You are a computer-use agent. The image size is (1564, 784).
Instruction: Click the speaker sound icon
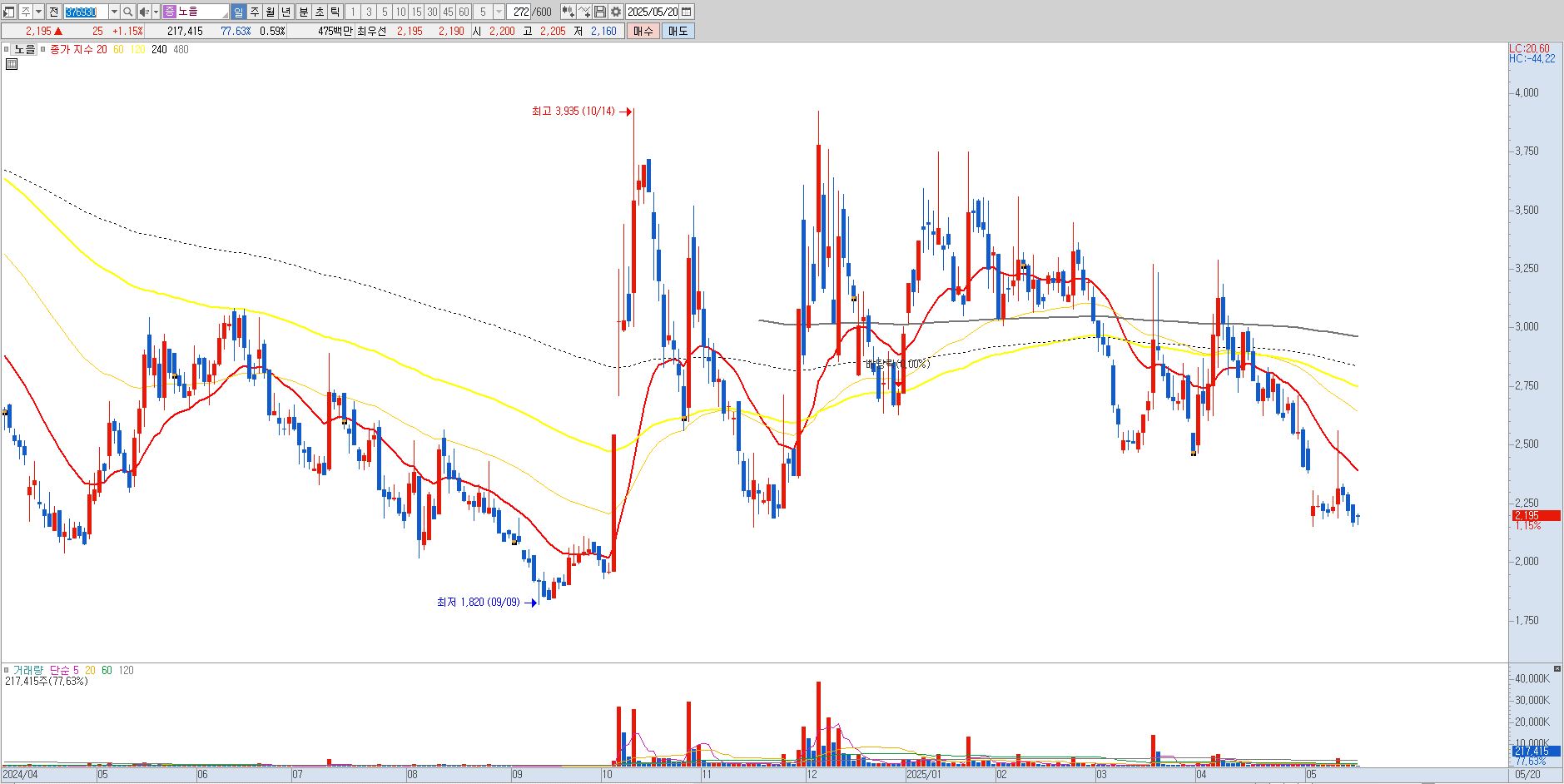click(144, 12)
